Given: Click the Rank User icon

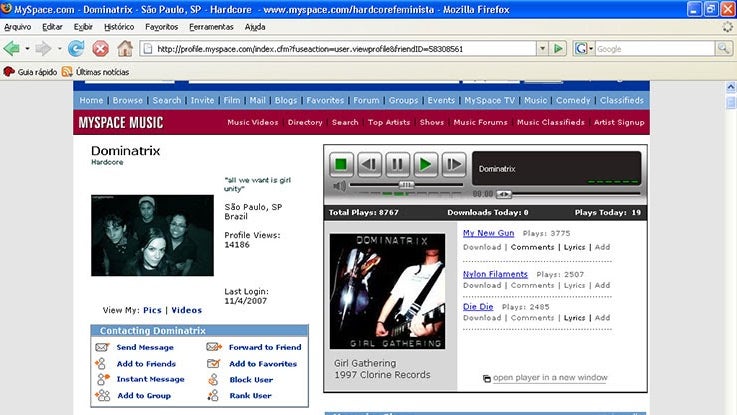Looking at the screenshot, I should [213, 395].
